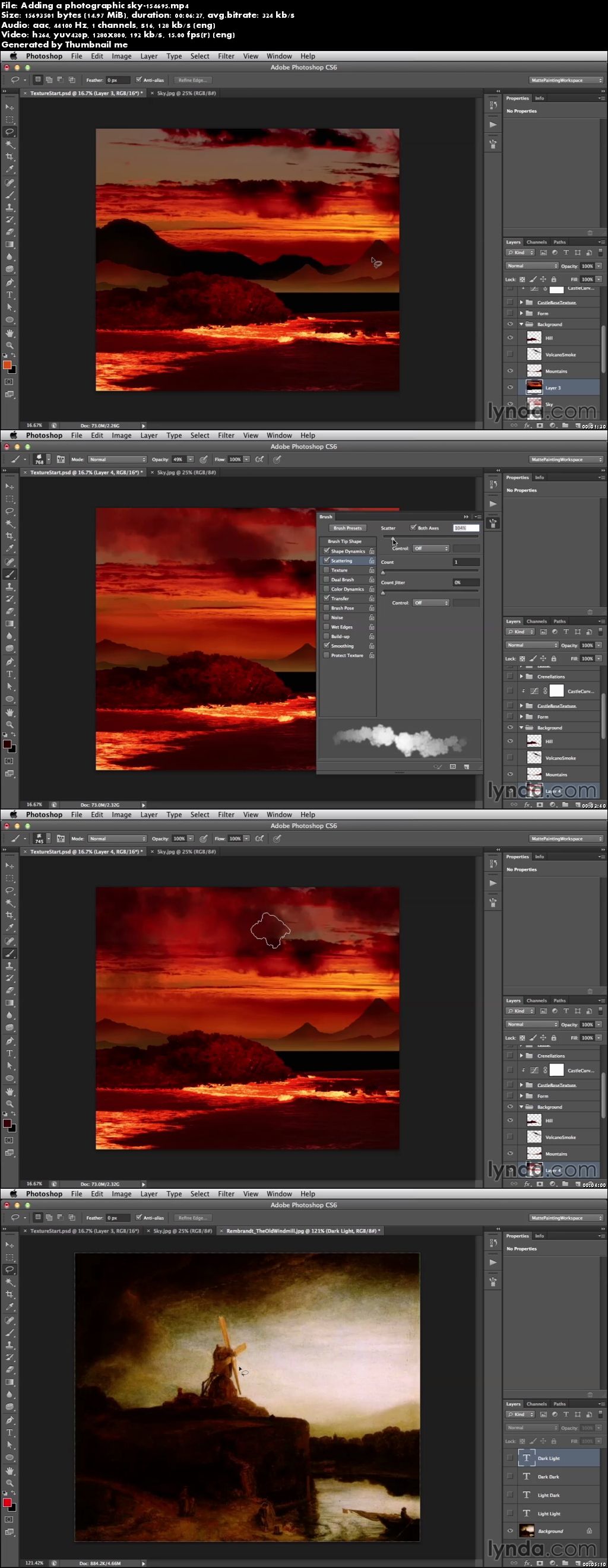Image resolution: width=608 pixels, height=1568 pixels.
Task: Select Clone Stamp tool in the 00:04:00 frame
Action: tap(9, 966)
